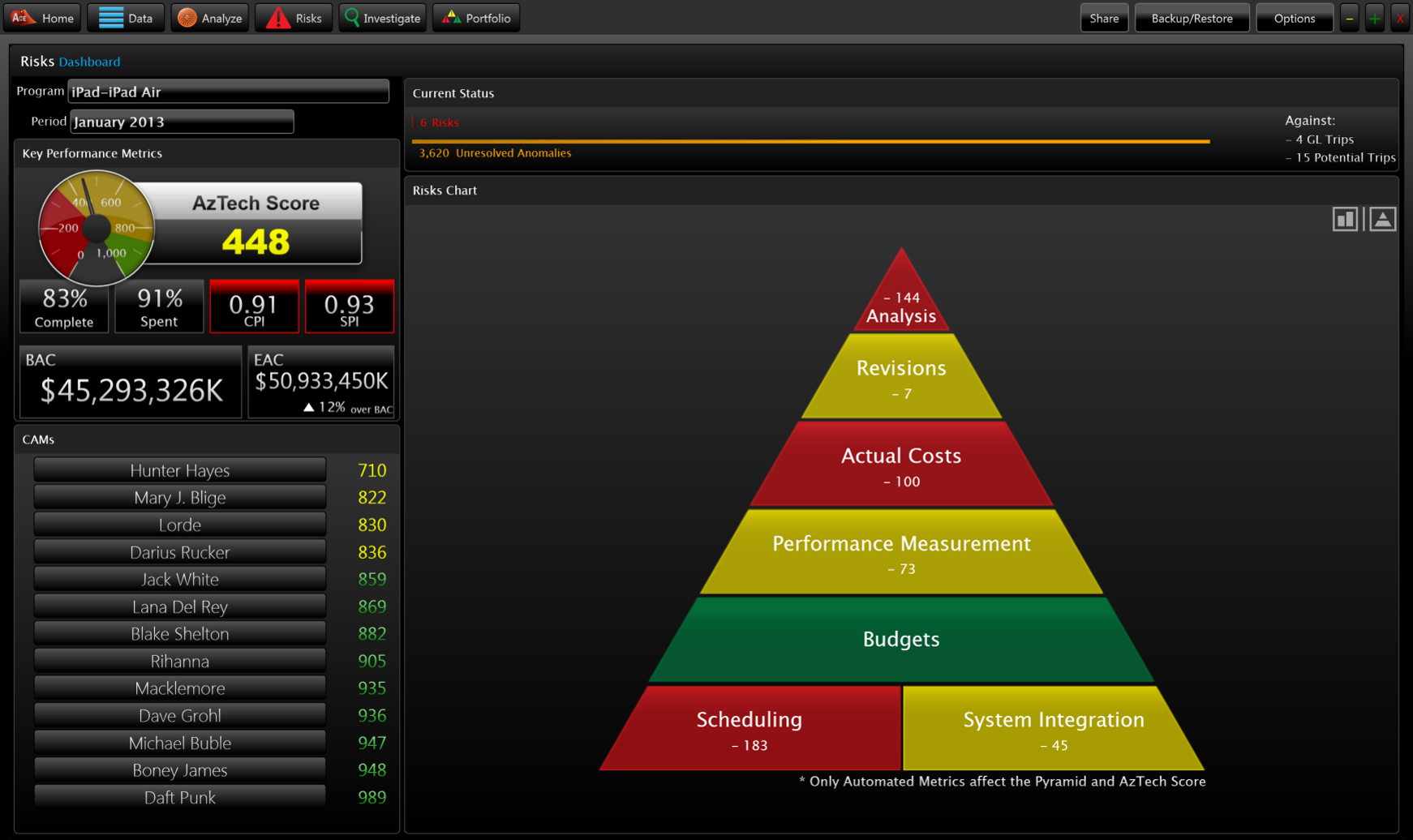Viewport: 1413px width, 840px height.
Task: Switch Risks Chart to bar chart view
Action: click(1345, 219)
